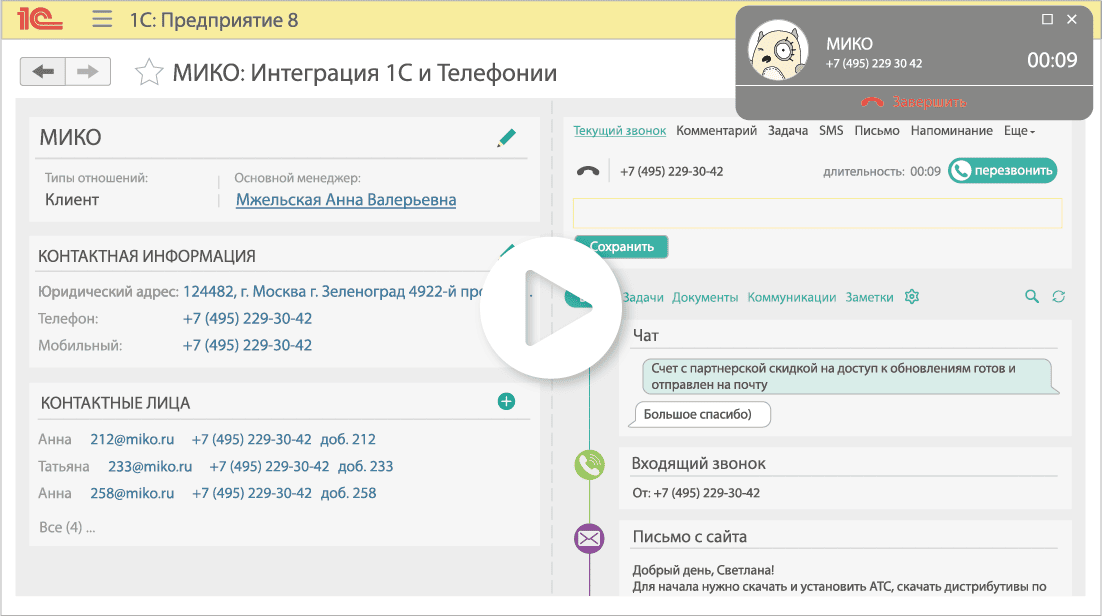Expand Все (4) to show all contact persons

click(x=64, y=526)
